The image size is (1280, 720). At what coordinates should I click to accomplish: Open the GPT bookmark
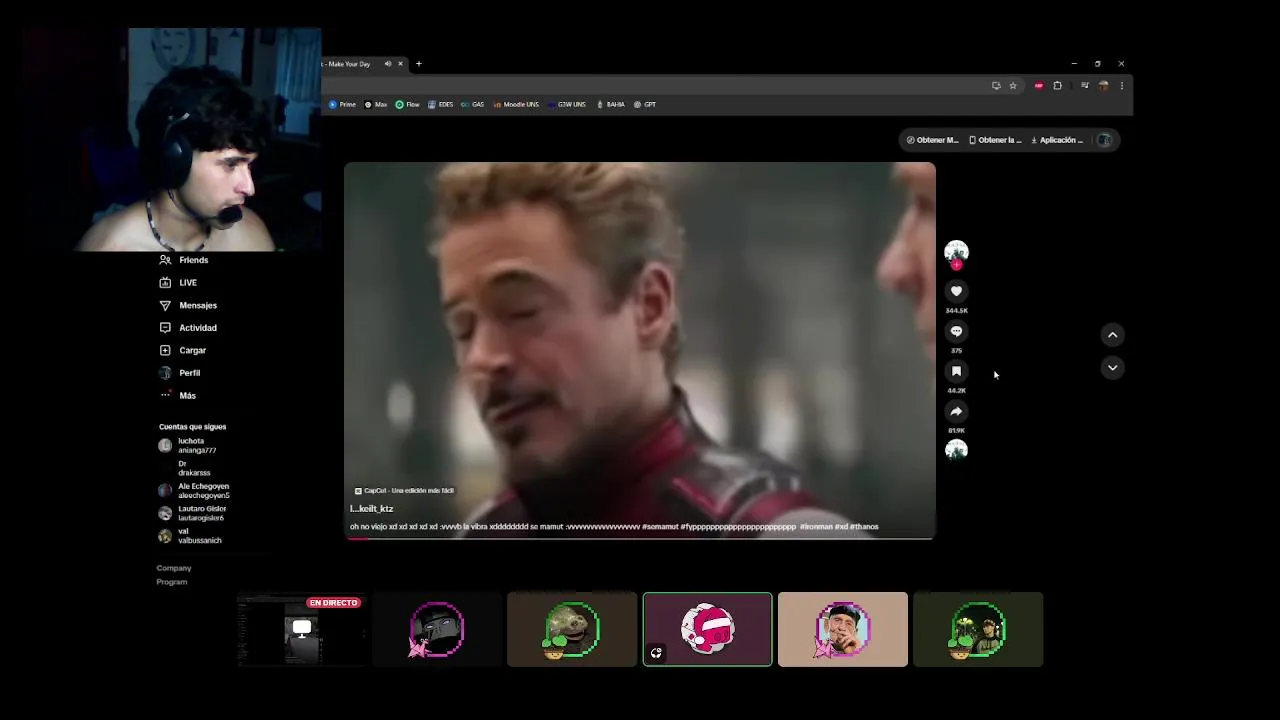[x=645, y=104]
